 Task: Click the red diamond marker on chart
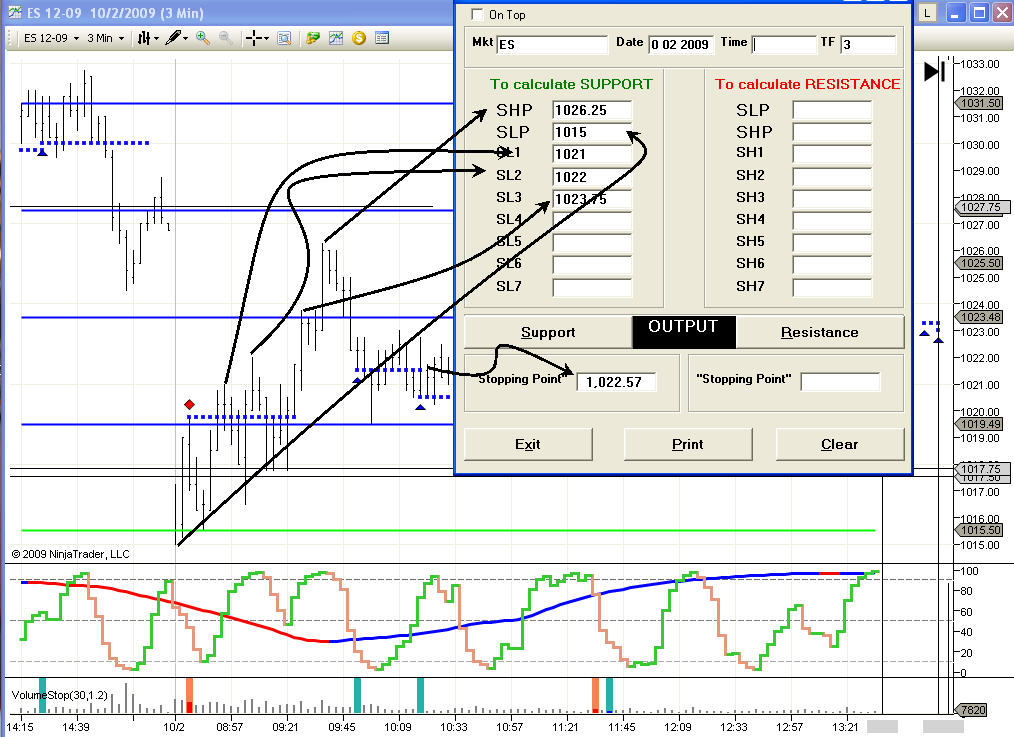pyautogui.click(x=189, y=404)
